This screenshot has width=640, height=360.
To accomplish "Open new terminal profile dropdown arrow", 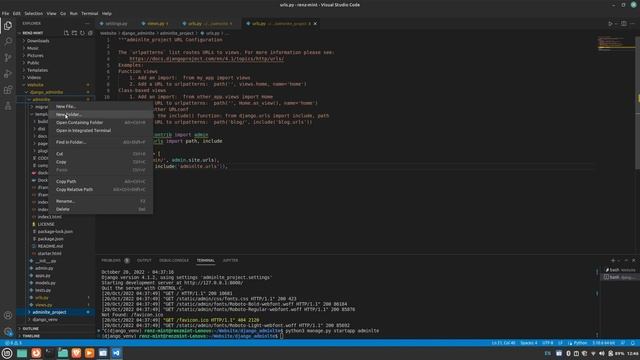I will [619, 260].
